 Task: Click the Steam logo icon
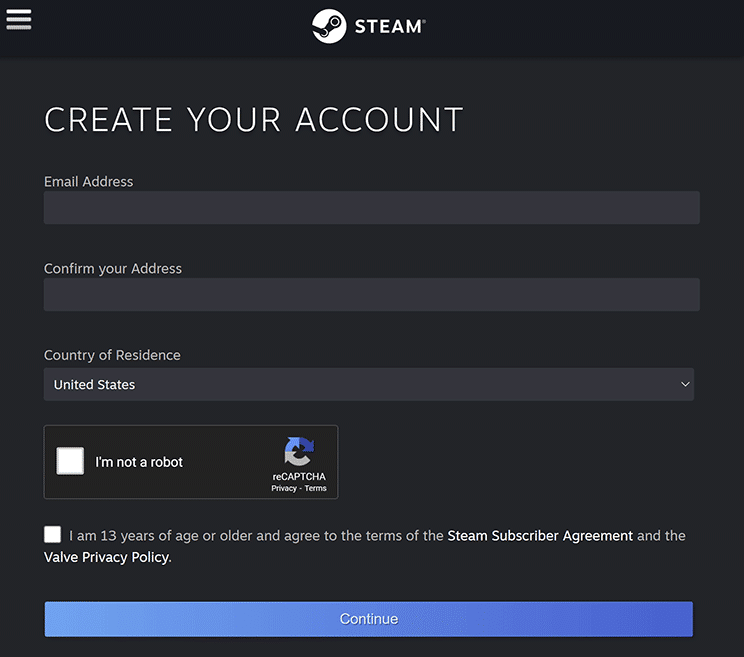[329, 26]
